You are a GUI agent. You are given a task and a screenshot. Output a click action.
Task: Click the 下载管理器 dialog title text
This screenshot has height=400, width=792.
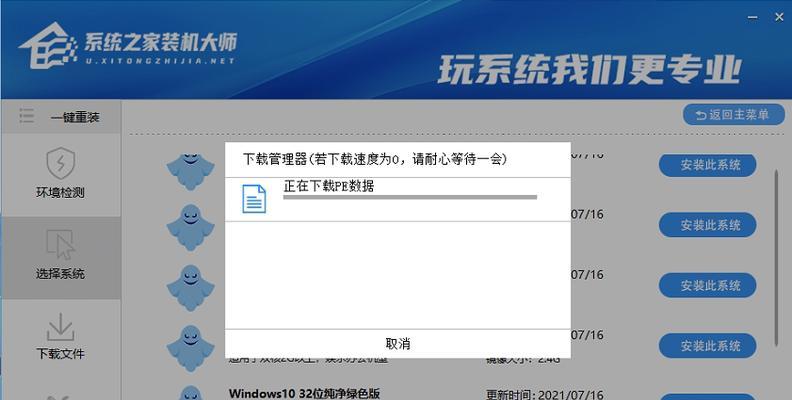pyautogui.click(x=375, y=159)
